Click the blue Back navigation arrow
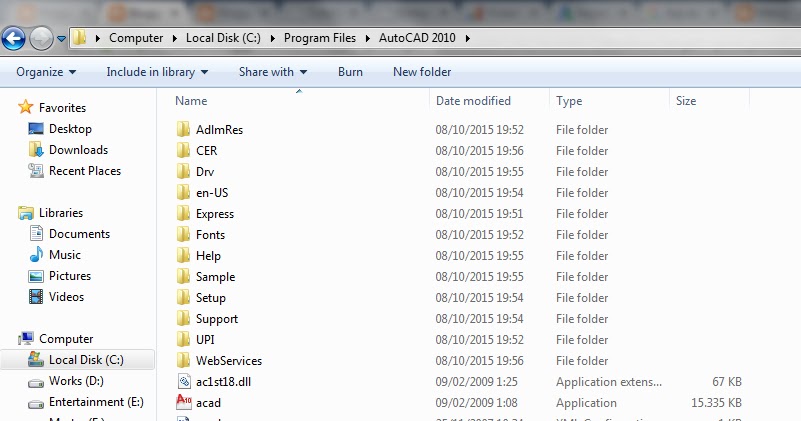The width and height of the screenshot is (801, 421). [x=13, y=38]
